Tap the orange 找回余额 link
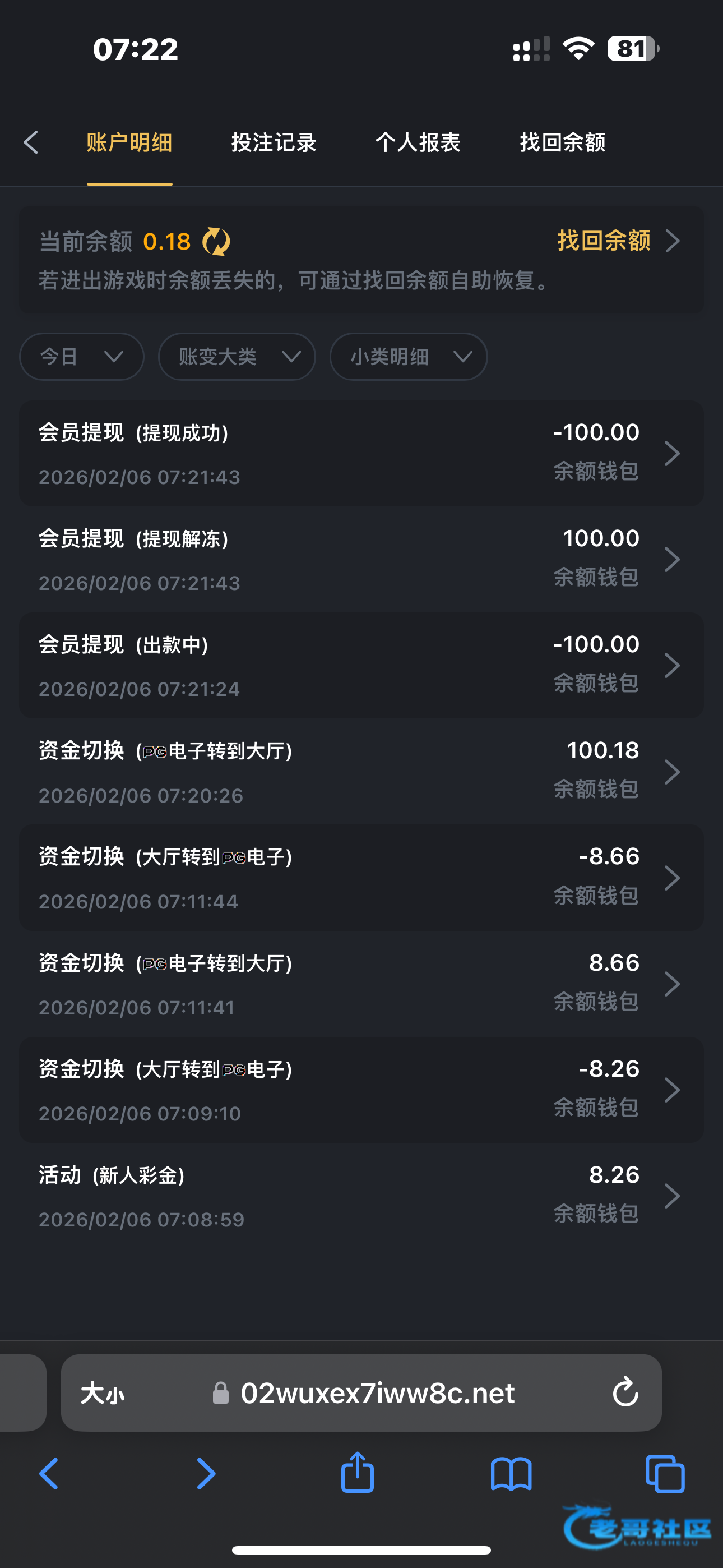The image size is (723, 1568). click(x=617, y=241)
